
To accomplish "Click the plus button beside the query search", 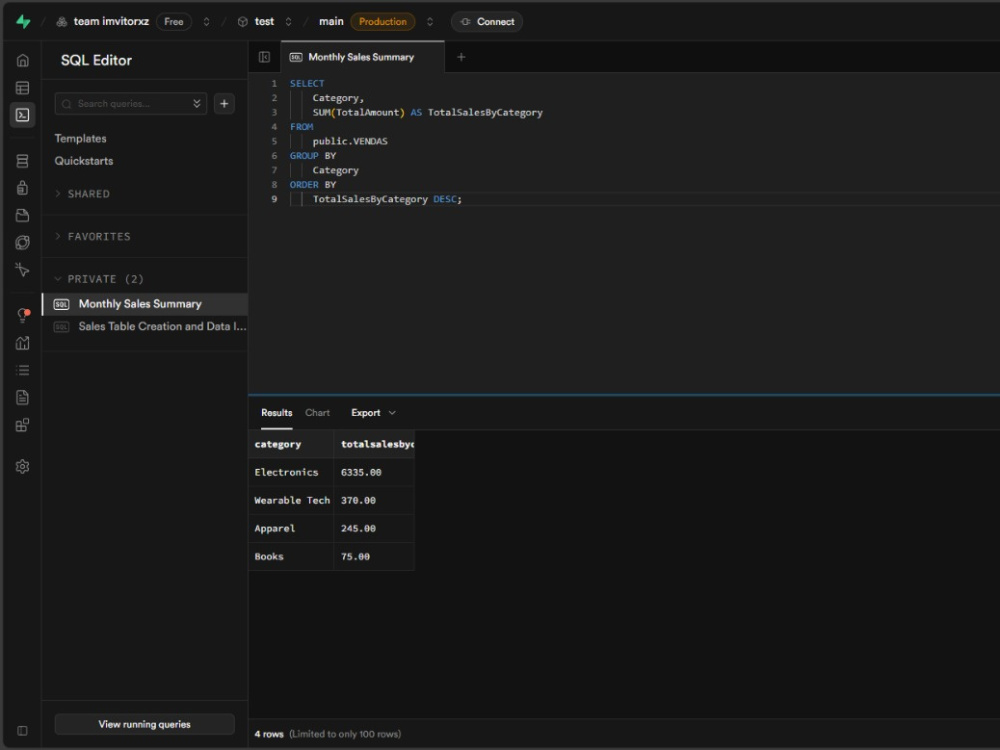I will click(x=224, y=103).
